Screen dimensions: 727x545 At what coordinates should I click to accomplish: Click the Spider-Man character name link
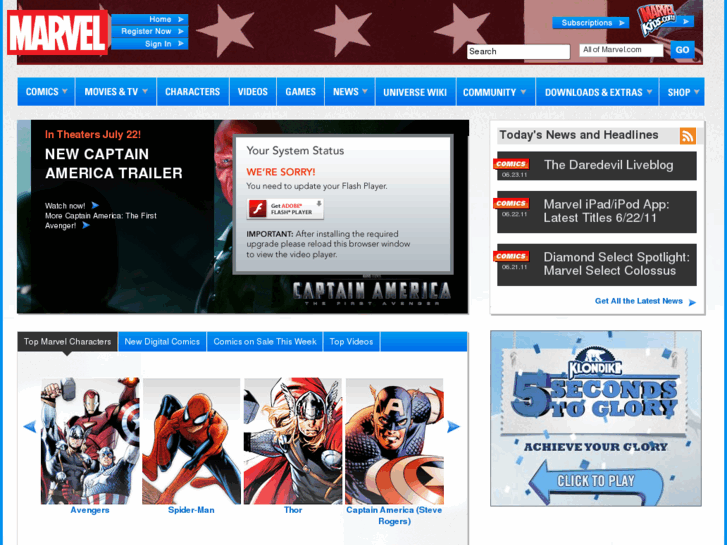[191, 510]
